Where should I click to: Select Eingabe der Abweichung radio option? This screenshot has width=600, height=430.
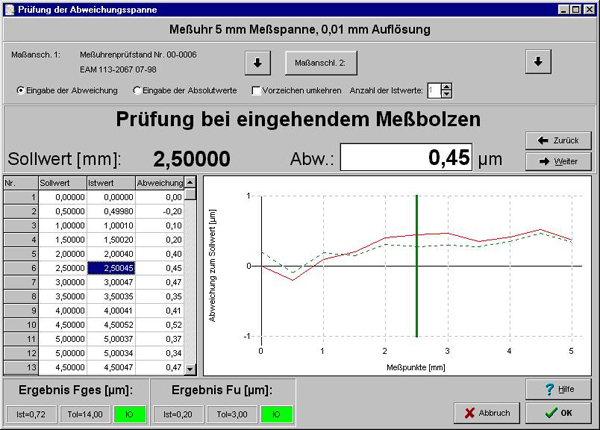pyautogui.click(x=20, y=90)
